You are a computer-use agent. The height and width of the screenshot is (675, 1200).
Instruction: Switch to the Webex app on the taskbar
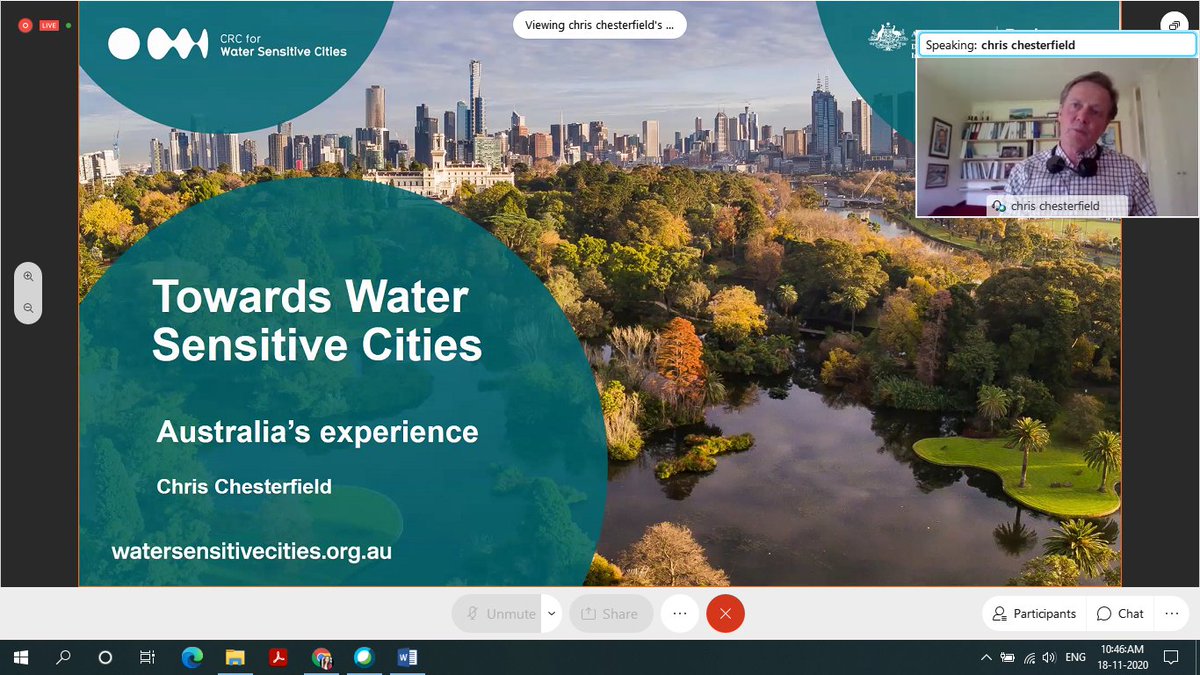click(x=364, y=657)
